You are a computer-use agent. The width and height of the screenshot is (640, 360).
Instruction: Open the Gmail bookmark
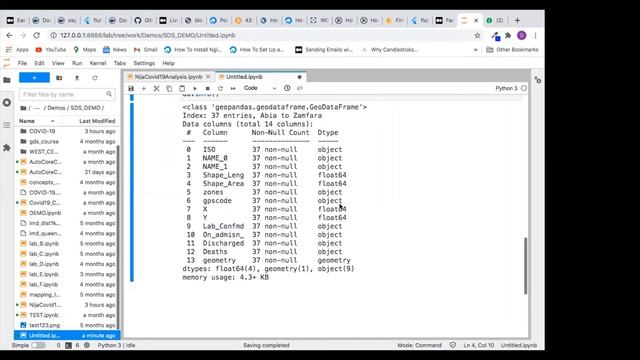[146, 50]
